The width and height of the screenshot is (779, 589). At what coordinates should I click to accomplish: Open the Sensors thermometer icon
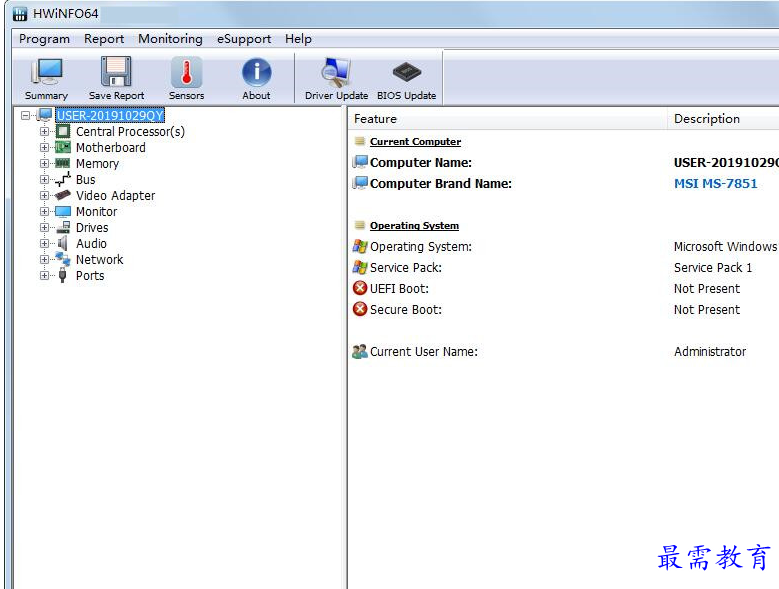point(186,73)
